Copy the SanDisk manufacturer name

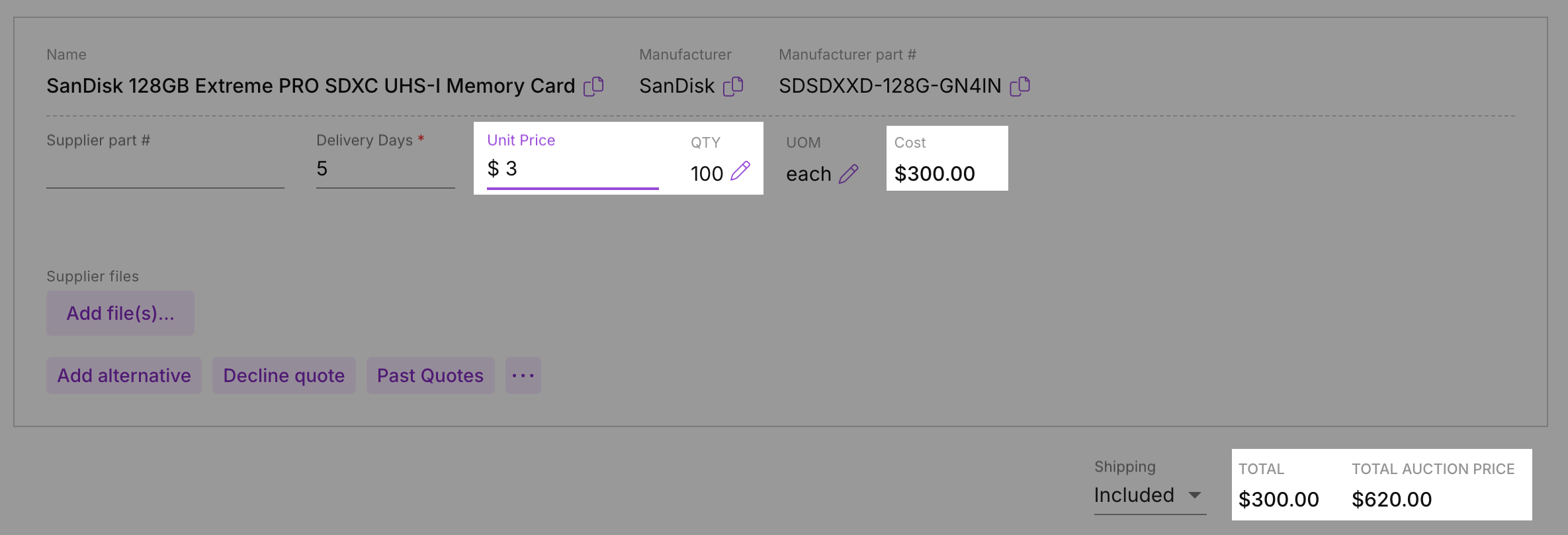pyautogui.click(x=733, y=86)
